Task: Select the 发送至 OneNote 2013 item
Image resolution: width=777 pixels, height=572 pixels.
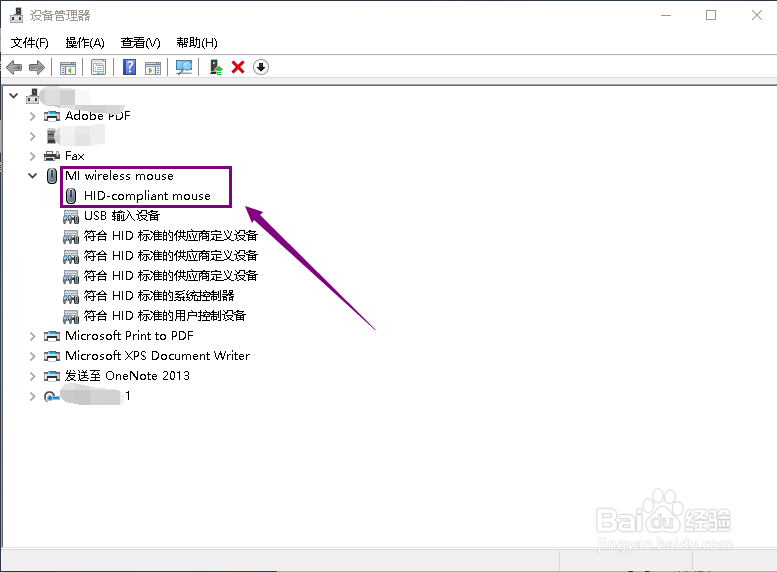Action: (127, 376)
